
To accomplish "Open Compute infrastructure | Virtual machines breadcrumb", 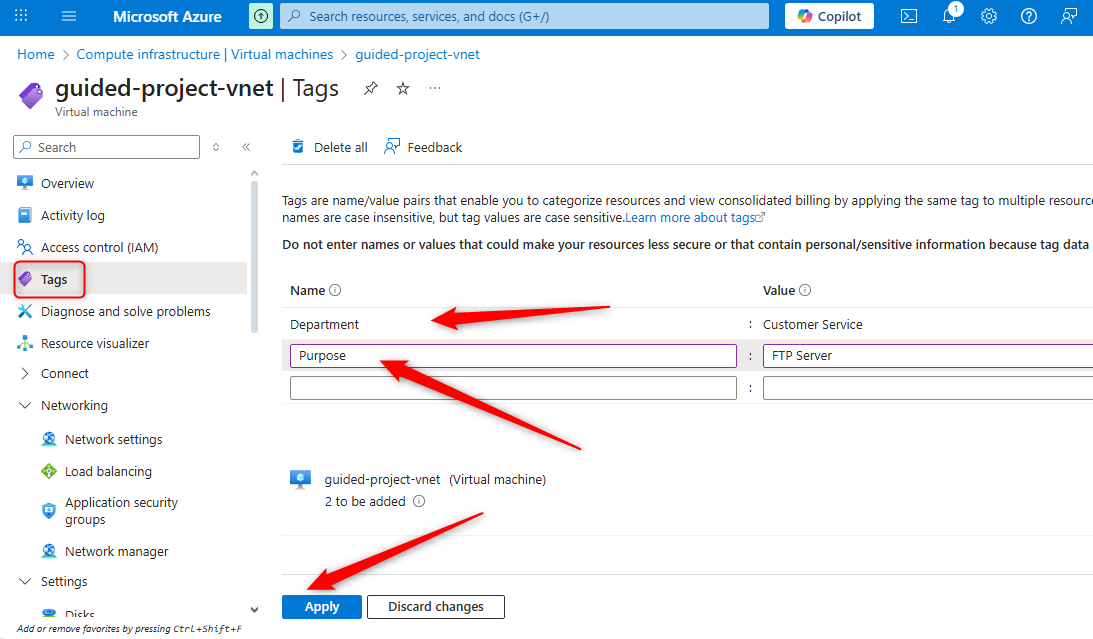I will pyautogui.click(x=205, y=54).
